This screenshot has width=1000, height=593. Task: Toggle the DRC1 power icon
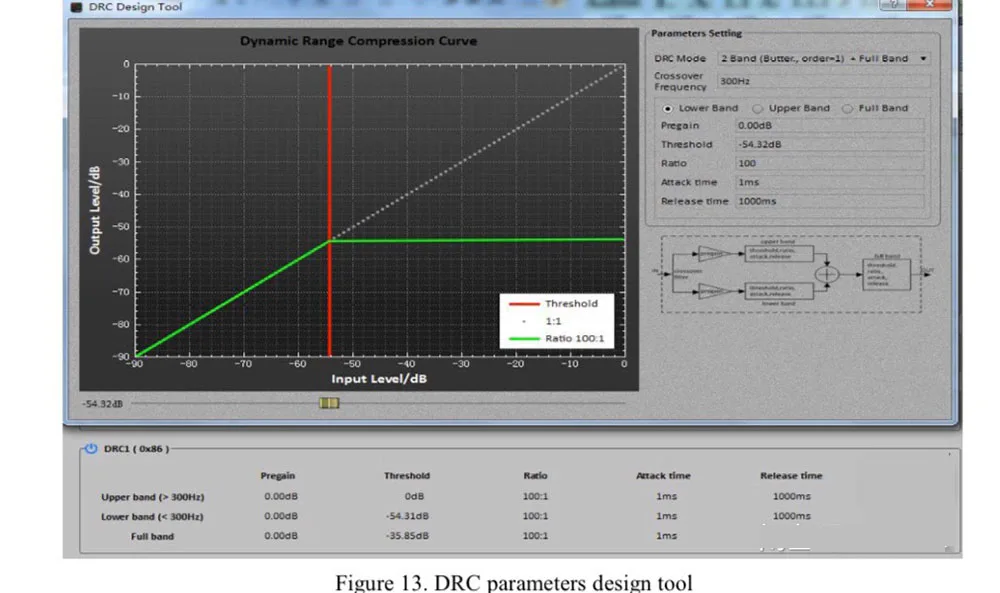tap(91, 448)
